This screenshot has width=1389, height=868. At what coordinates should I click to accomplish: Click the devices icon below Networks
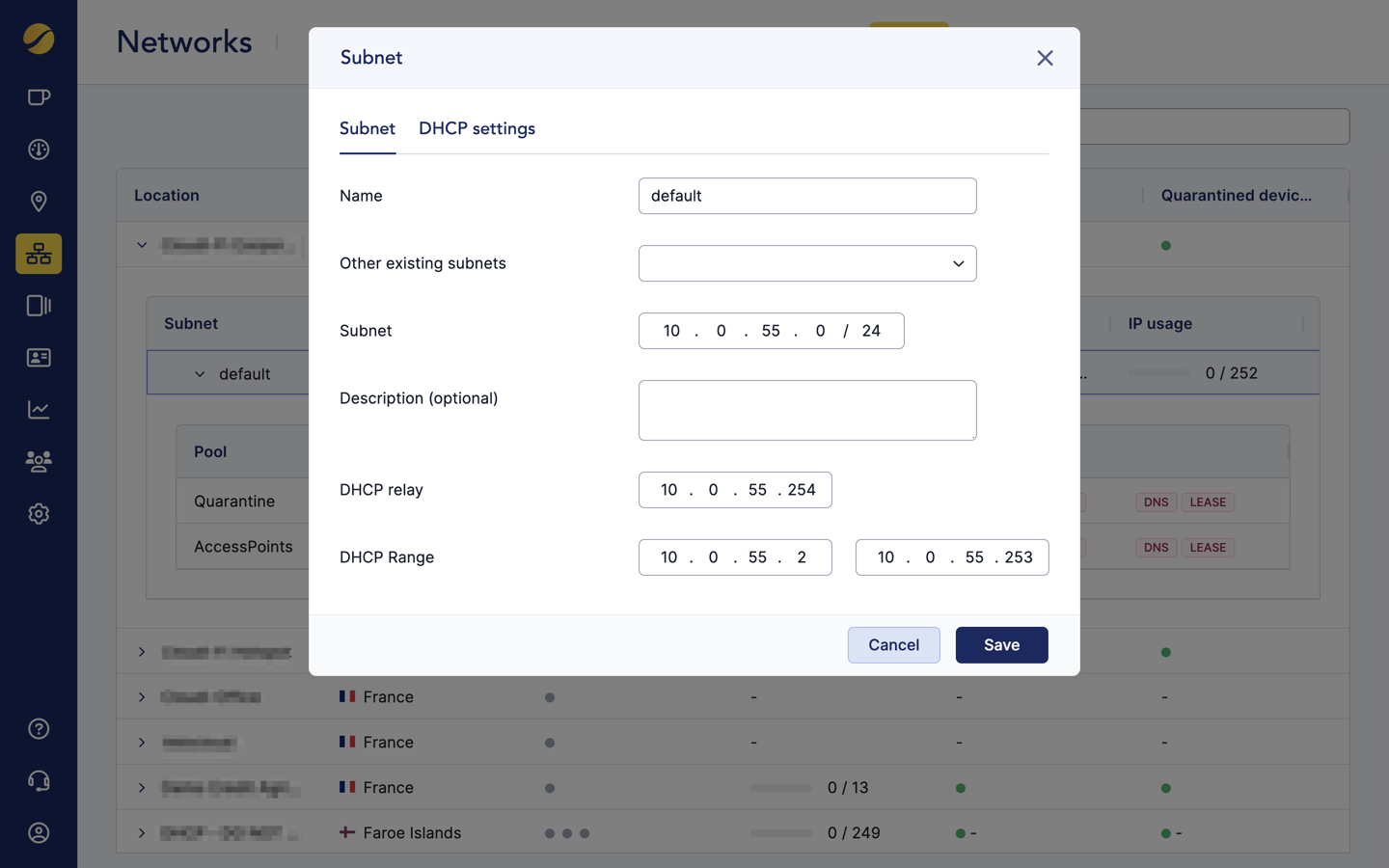pyautogui.click(x=39, y=305)
